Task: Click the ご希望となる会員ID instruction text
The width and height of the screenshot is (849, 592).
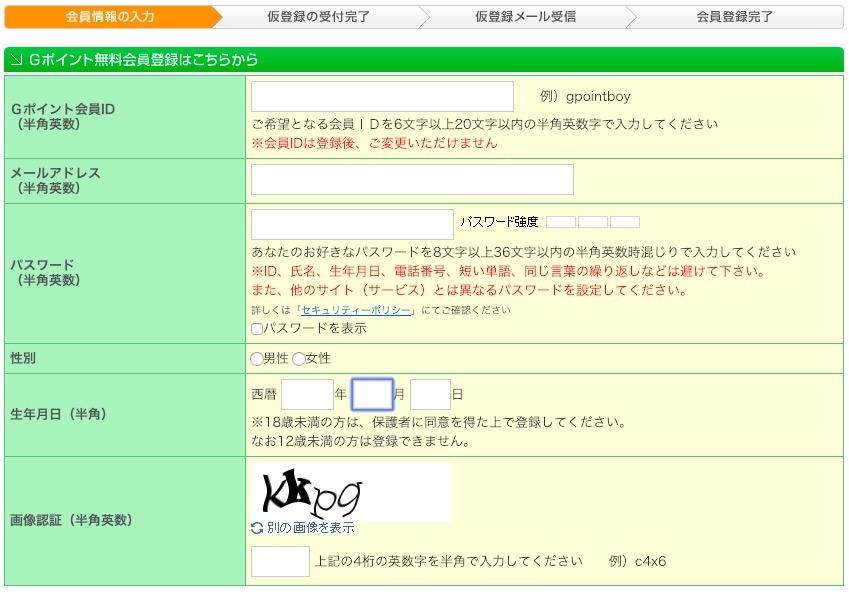Action: 485,124
